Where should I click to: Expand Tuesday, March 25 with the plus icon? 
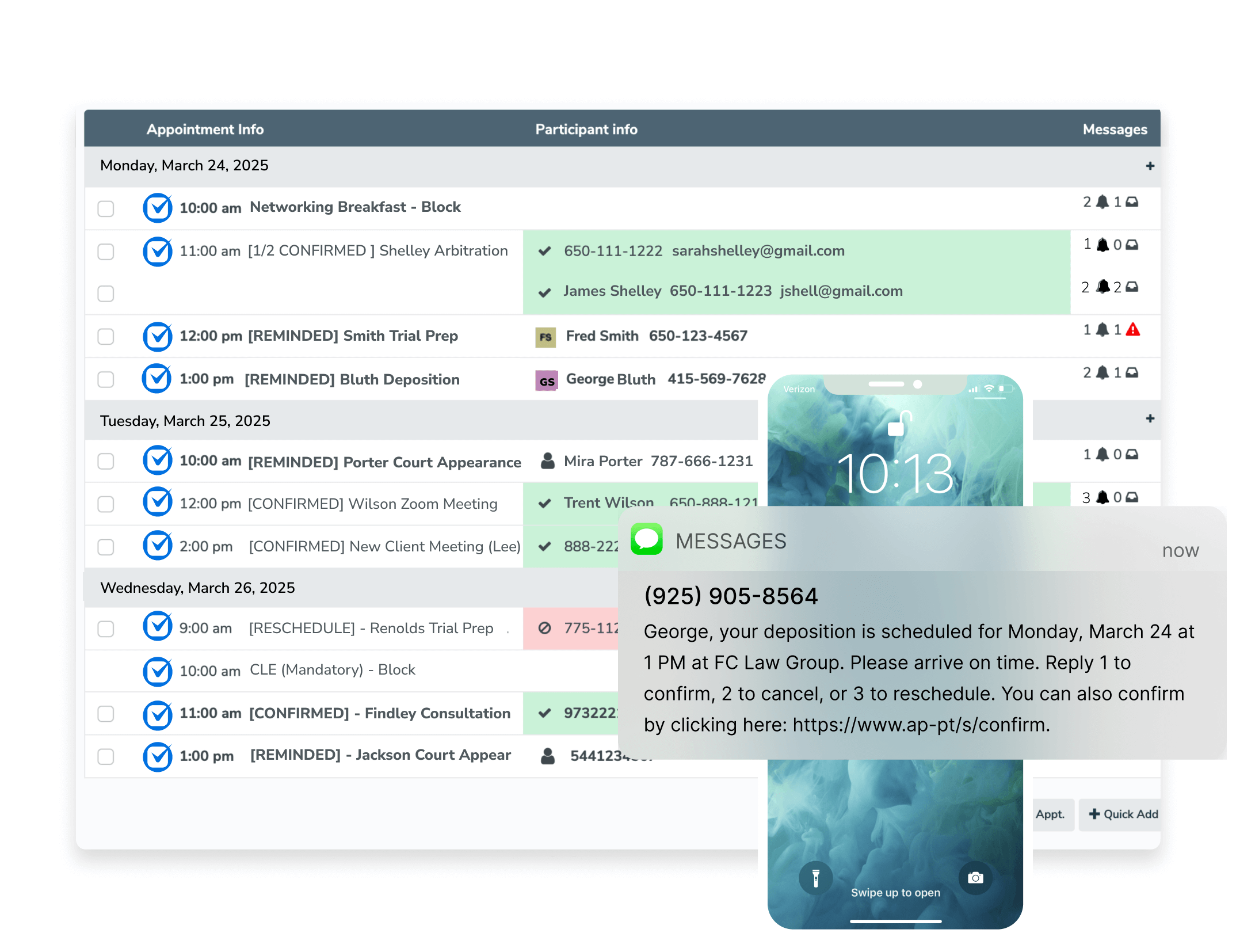tap(1150, 418)
